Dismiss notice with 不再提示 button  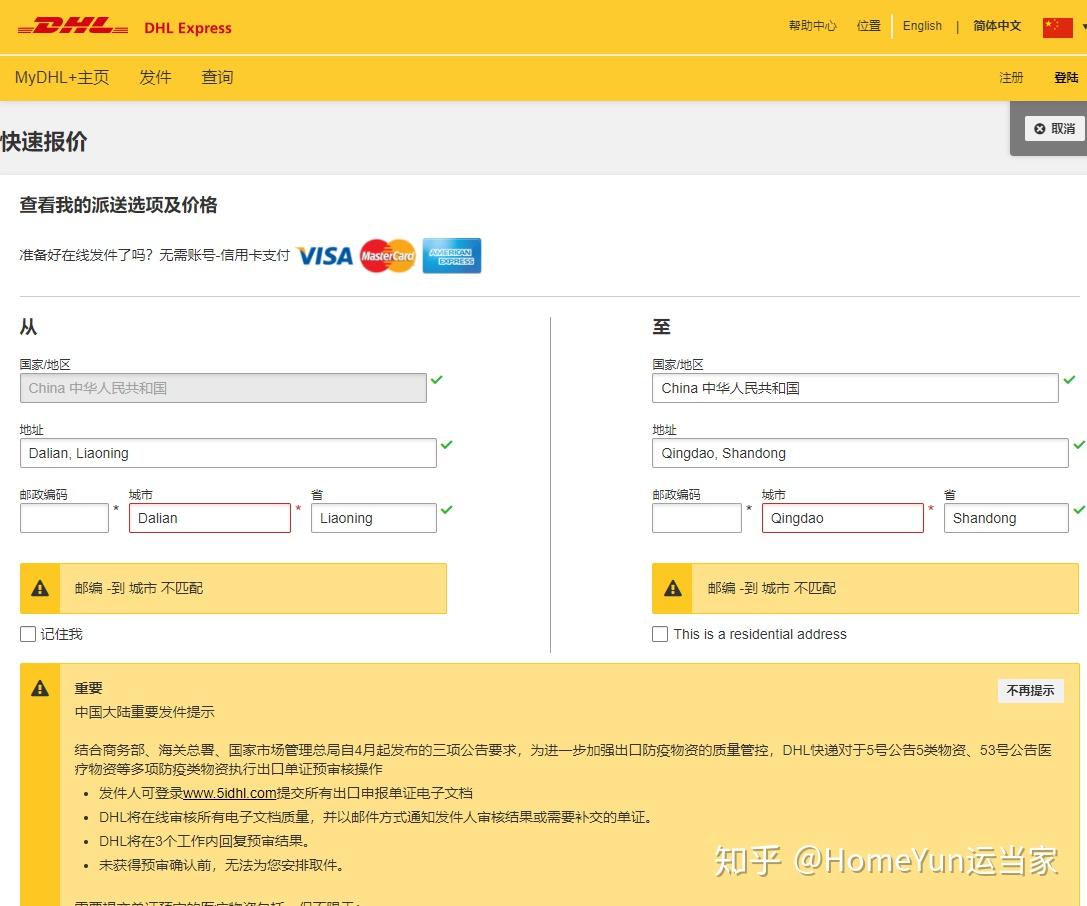pos(1030,690)
